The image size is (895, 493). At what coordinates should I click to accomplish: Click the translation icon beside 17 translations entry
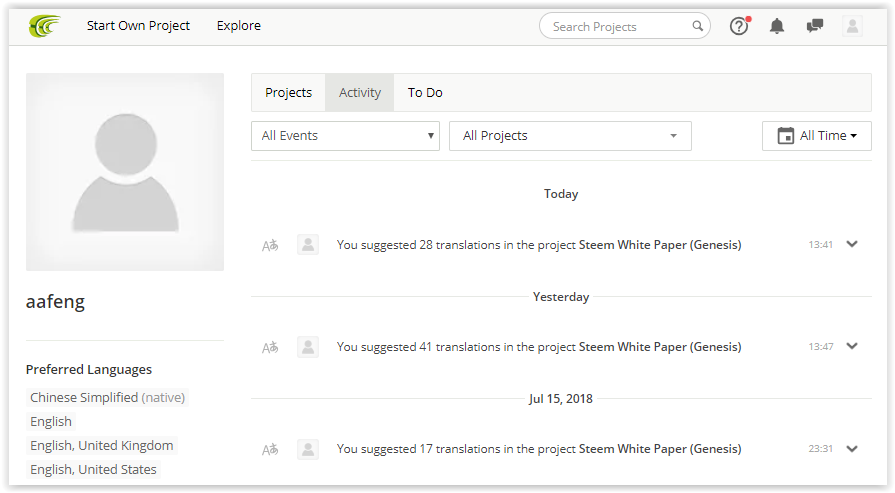coord(270,450)
